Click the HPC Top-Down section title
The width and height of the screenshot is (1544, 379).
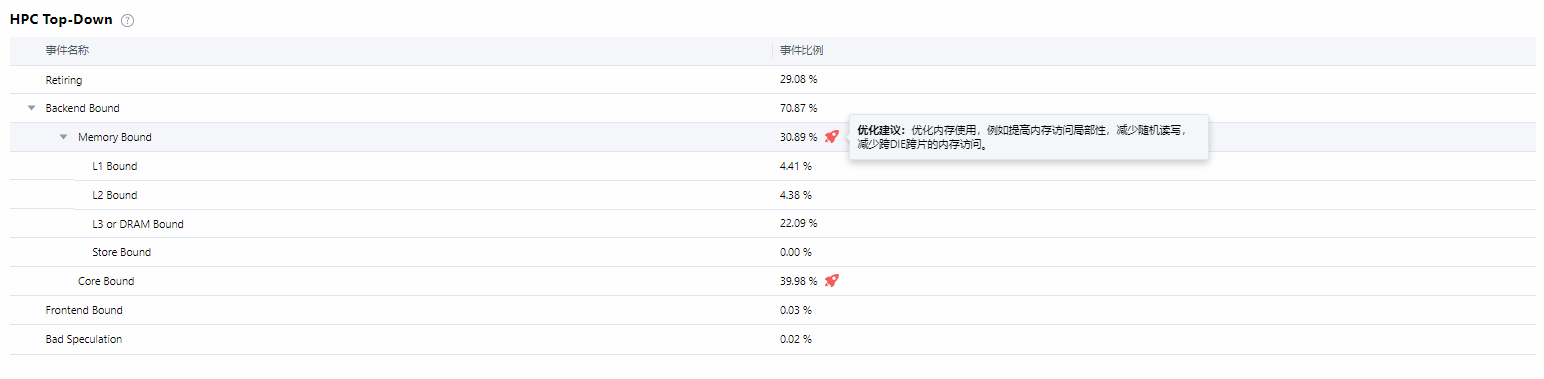click(x=61, y=20)
